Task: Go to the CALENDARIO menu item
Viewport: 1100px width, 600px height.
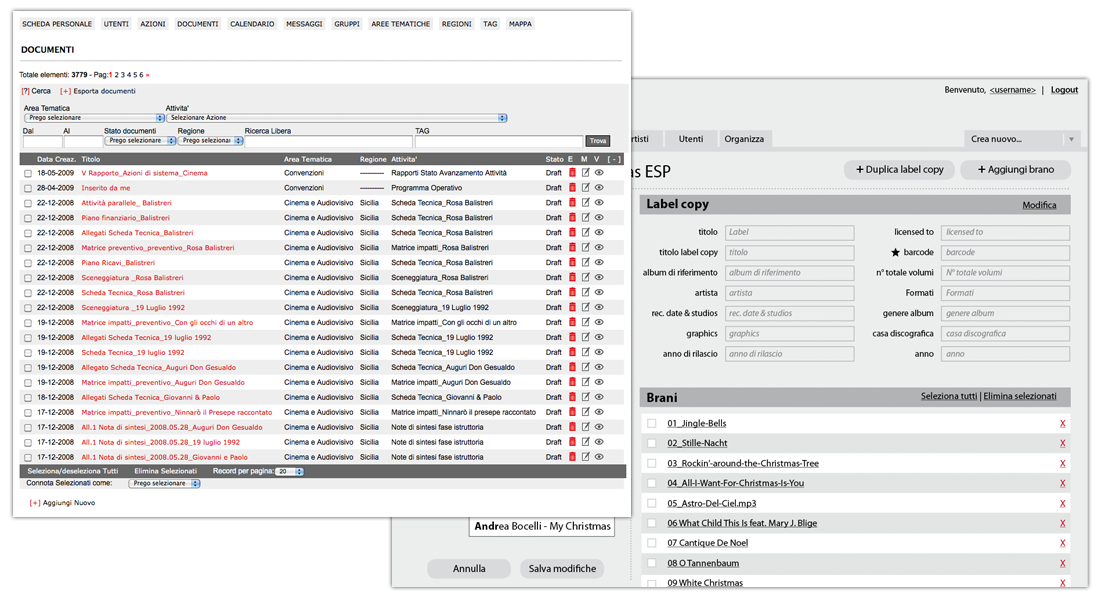Action: (x=253, y=24)
